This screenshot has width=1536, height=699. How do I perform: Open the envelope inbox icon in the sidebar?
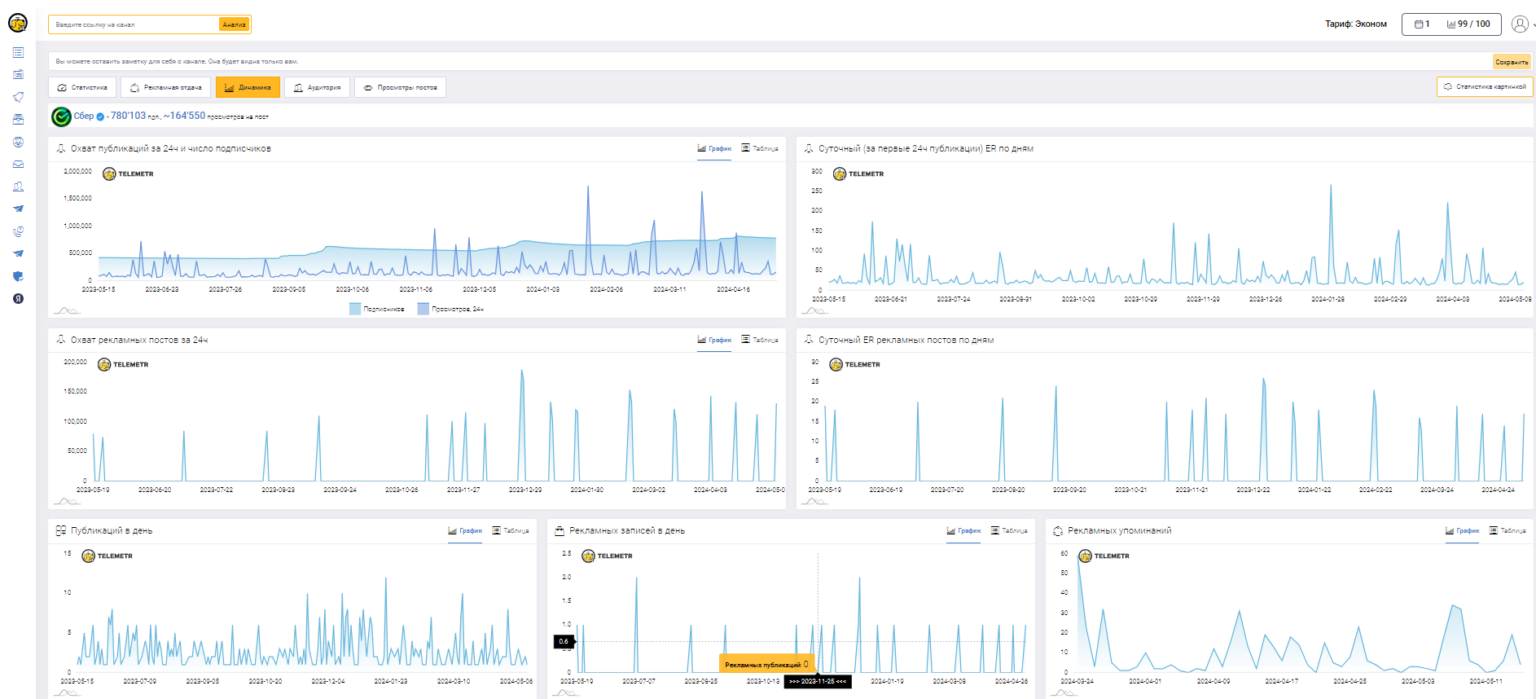(18, 164)
